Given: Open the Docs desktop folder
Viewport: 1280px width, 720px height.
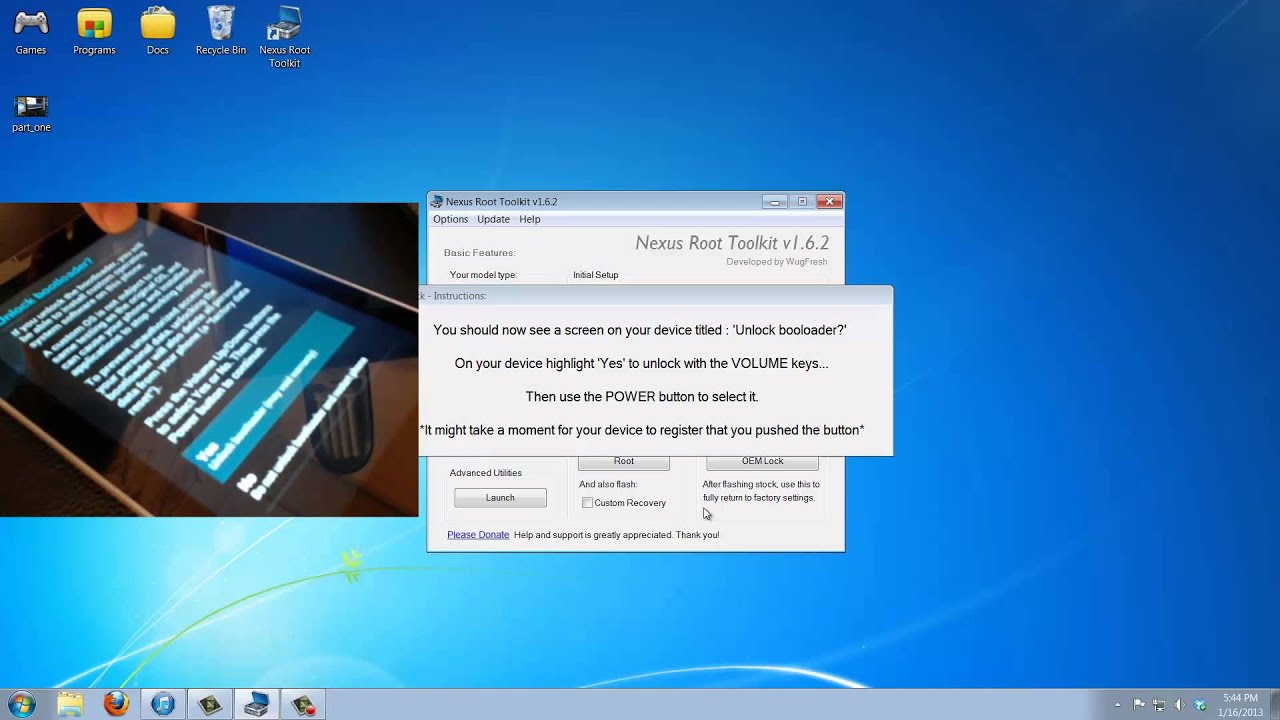Looking at the screenshot, I should click(x=158, y=32).
